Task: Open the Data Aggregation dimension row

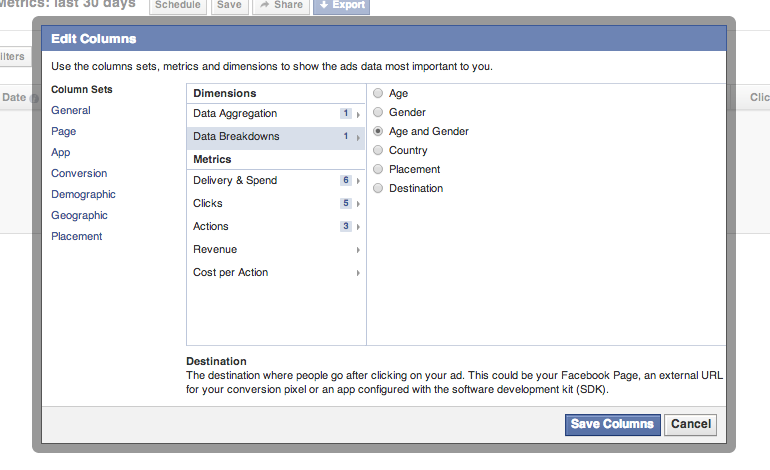Action: 276,114
